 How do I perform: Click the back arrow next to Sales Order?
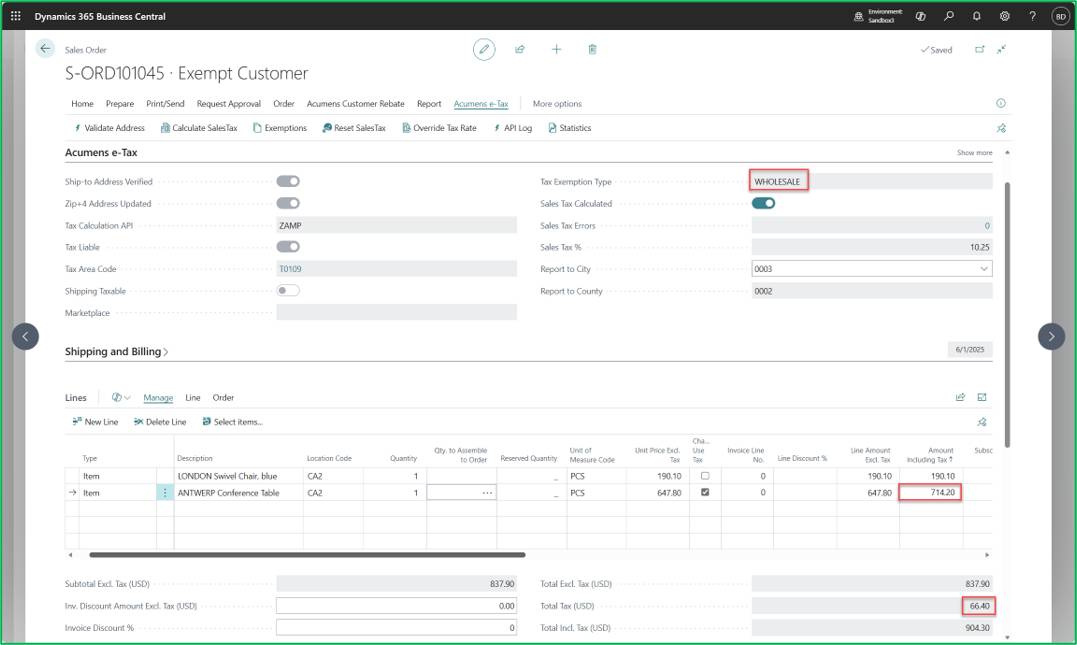click(45, 49)
